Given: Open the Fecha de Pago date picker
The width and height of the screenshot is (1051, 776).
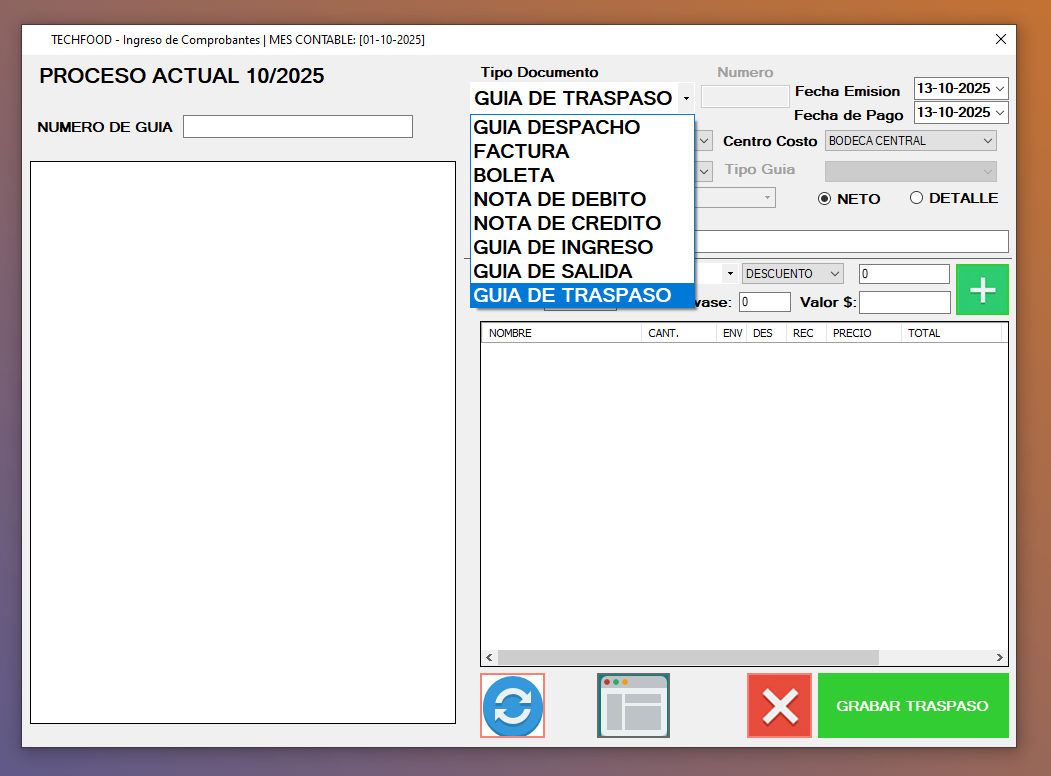Looking at the screenshot, I should point(1000,113).
